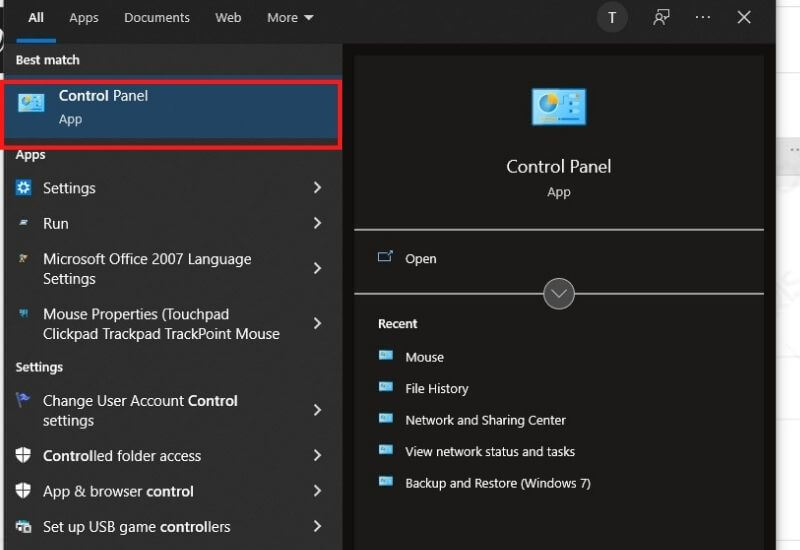Switch to the Apps tab
The height and width of the screenshot is (550, 800).
pyautogui.click(x=84, y=18)
